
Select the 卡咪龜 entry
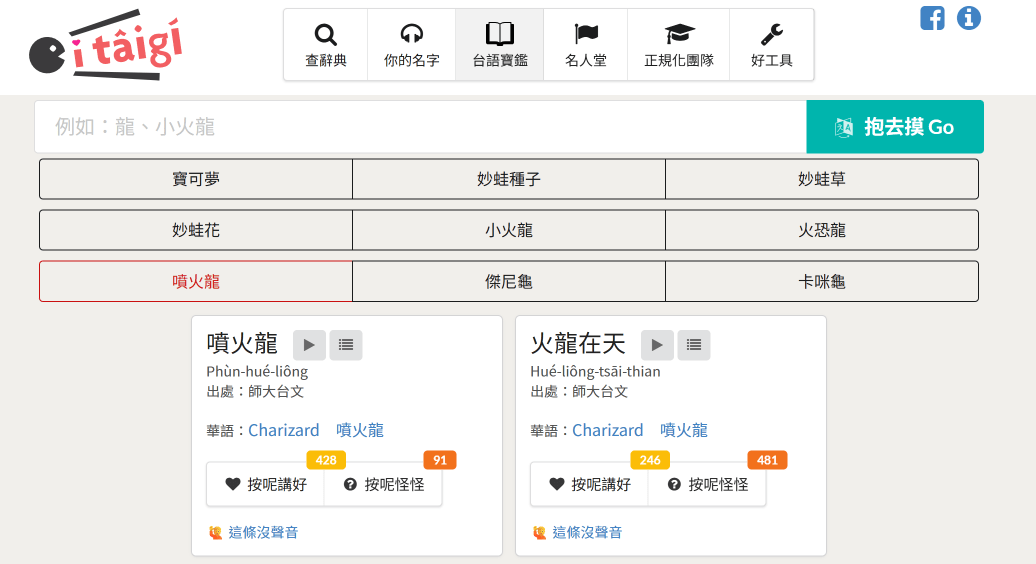(x=822, y=281)
